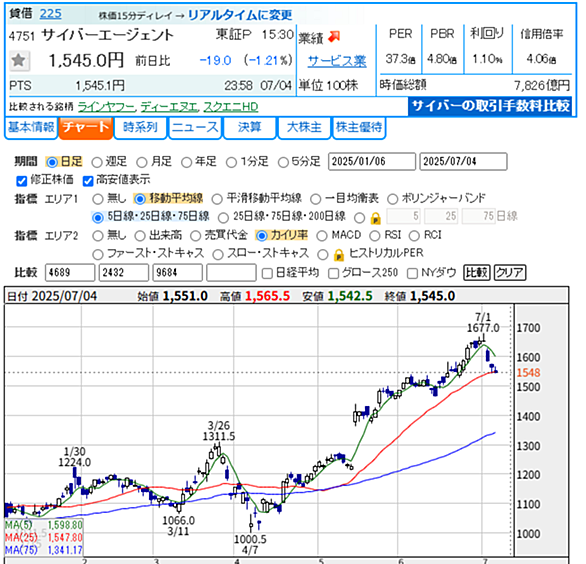Open 株主優待 tab
The height and width of the screenshot is (564, 586).
(359, 128)
